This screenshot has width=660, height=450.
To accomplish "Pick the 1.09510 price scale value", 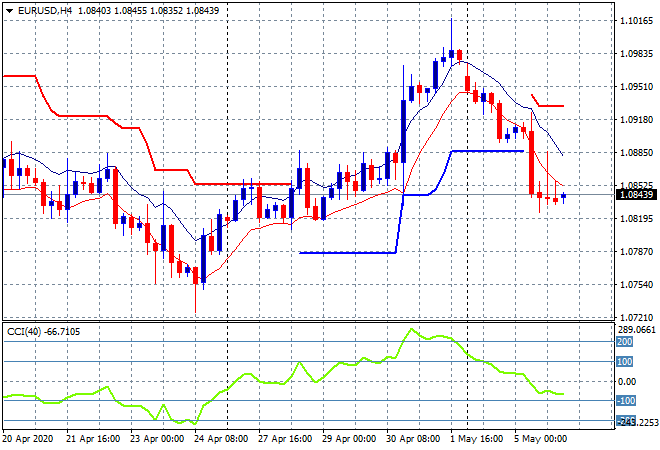I will point(636,86).
